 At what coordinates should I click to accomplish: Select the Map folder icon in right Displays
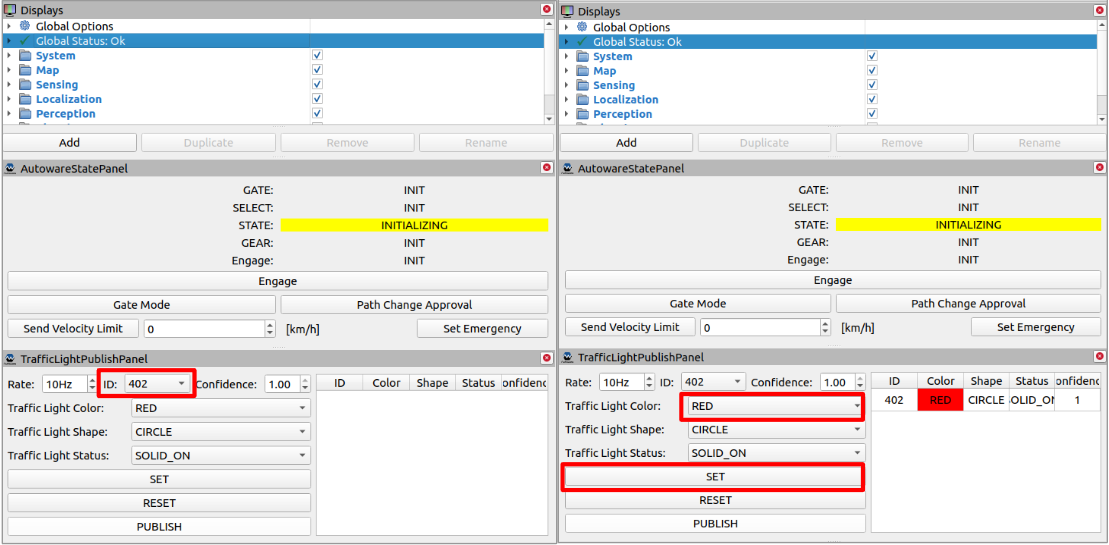(582, 71)
